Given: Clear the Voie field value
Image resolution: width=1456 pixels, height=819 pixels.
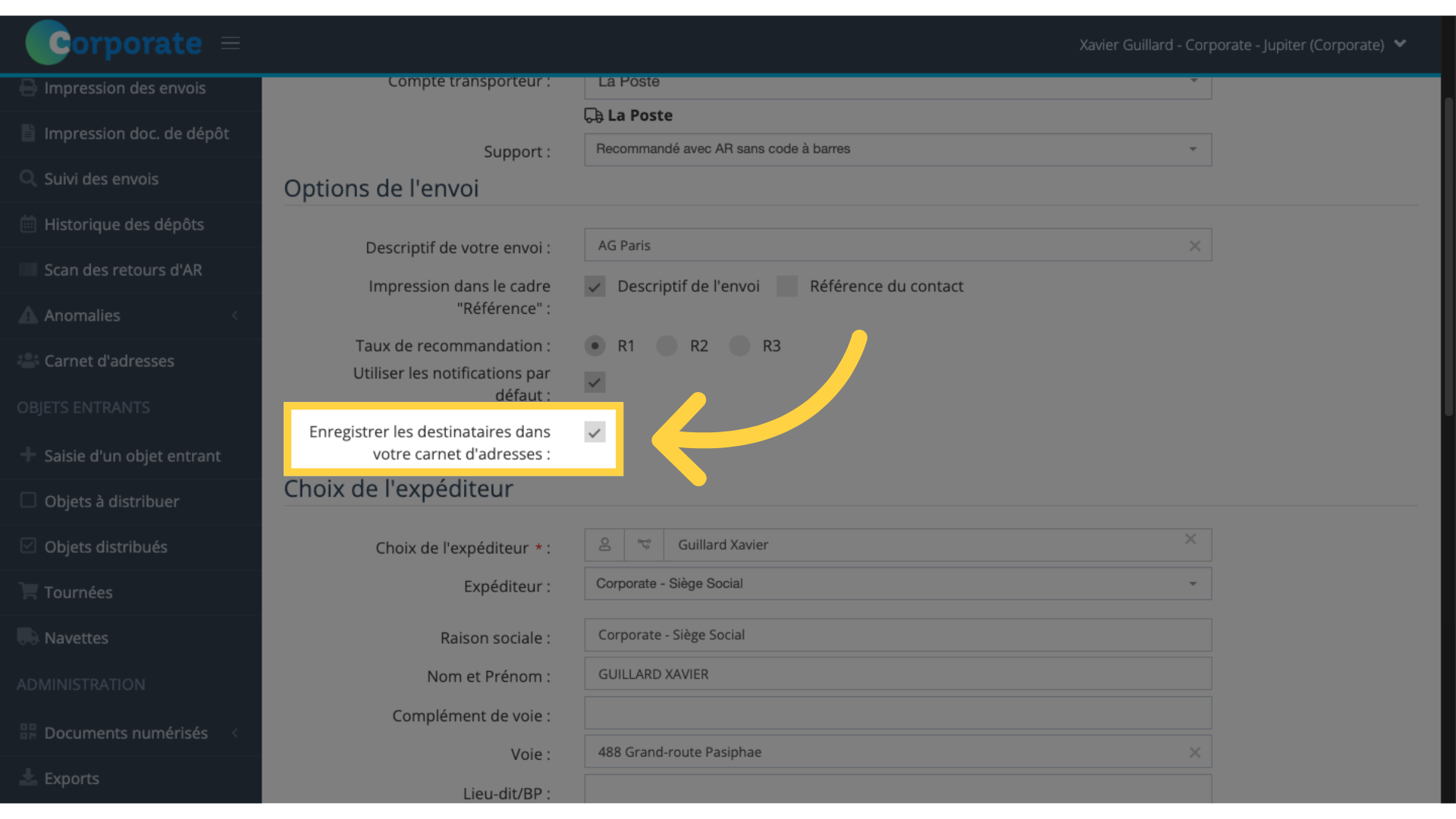Looking at the screenshot, I should coord(1194,752).
